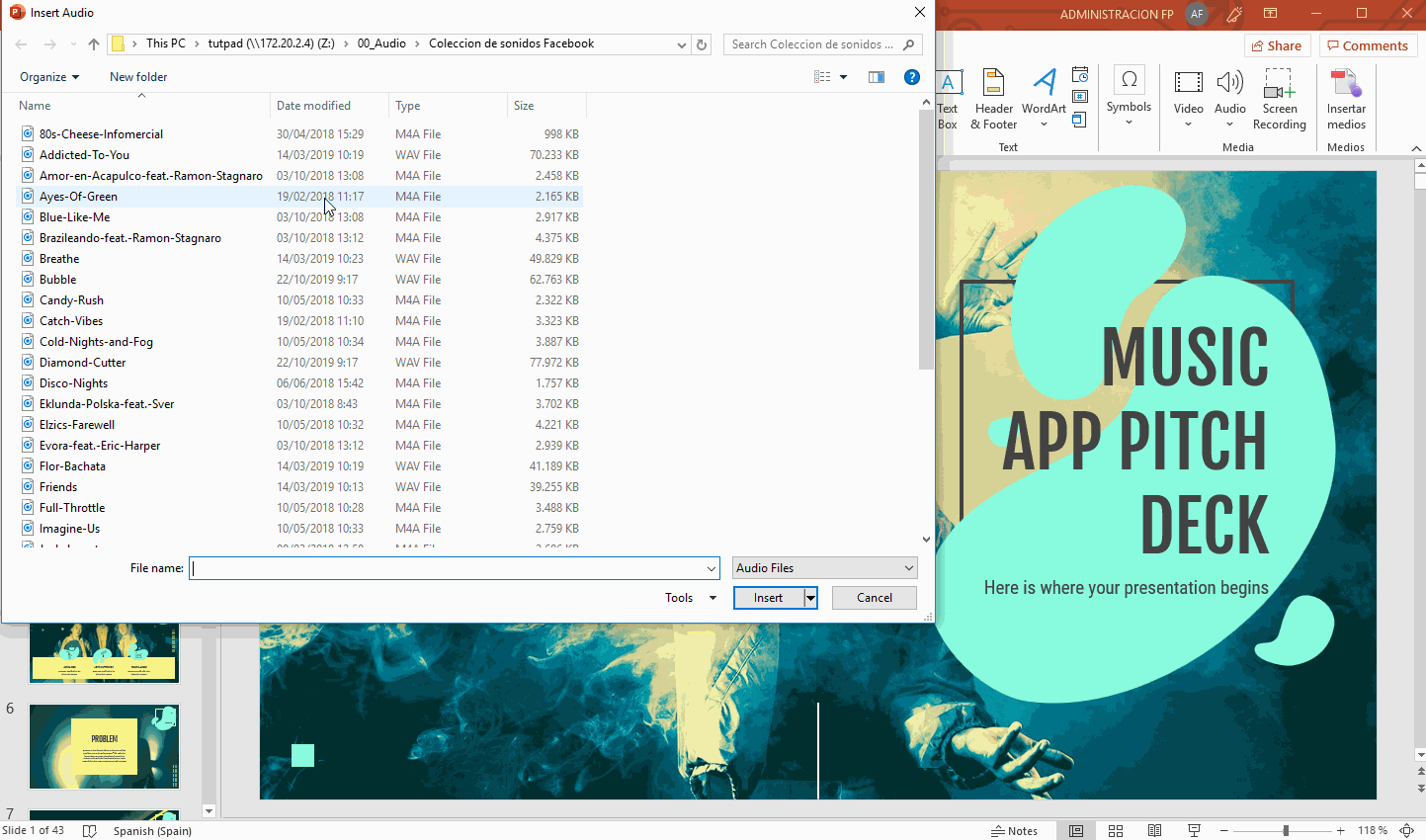Toggle the Notes pane in status bar
The height and width of the screenshot is (840, 1426).
point(1014,831)
